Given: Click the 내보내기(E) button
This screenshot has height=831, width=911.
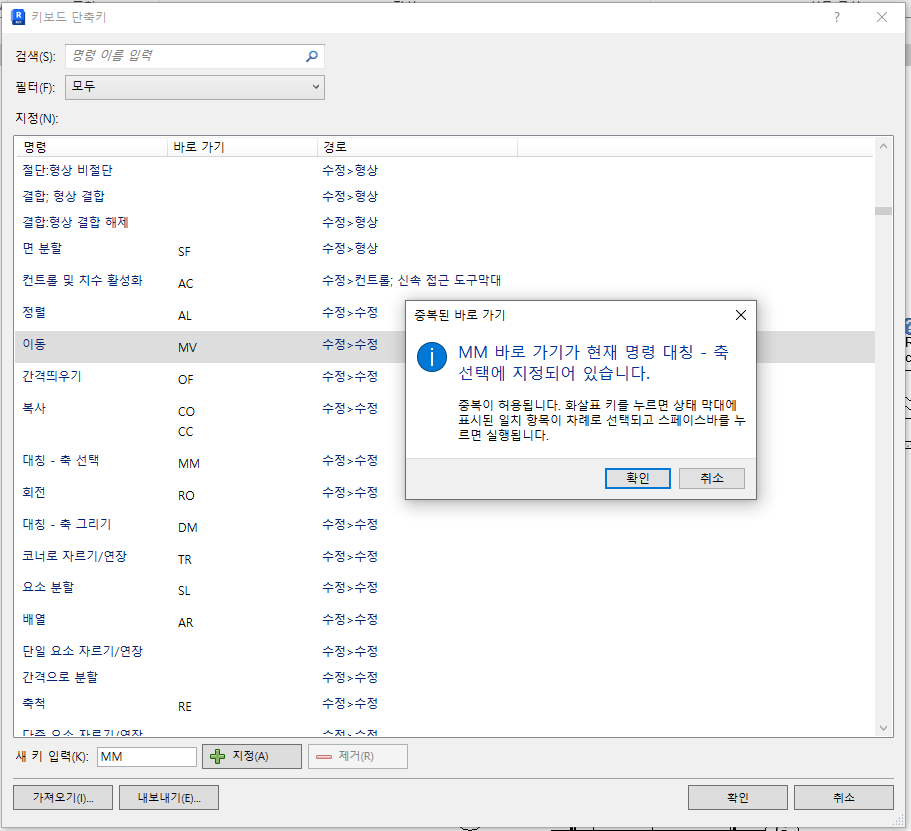Looking at the screenshot, I should pos(168,797).
